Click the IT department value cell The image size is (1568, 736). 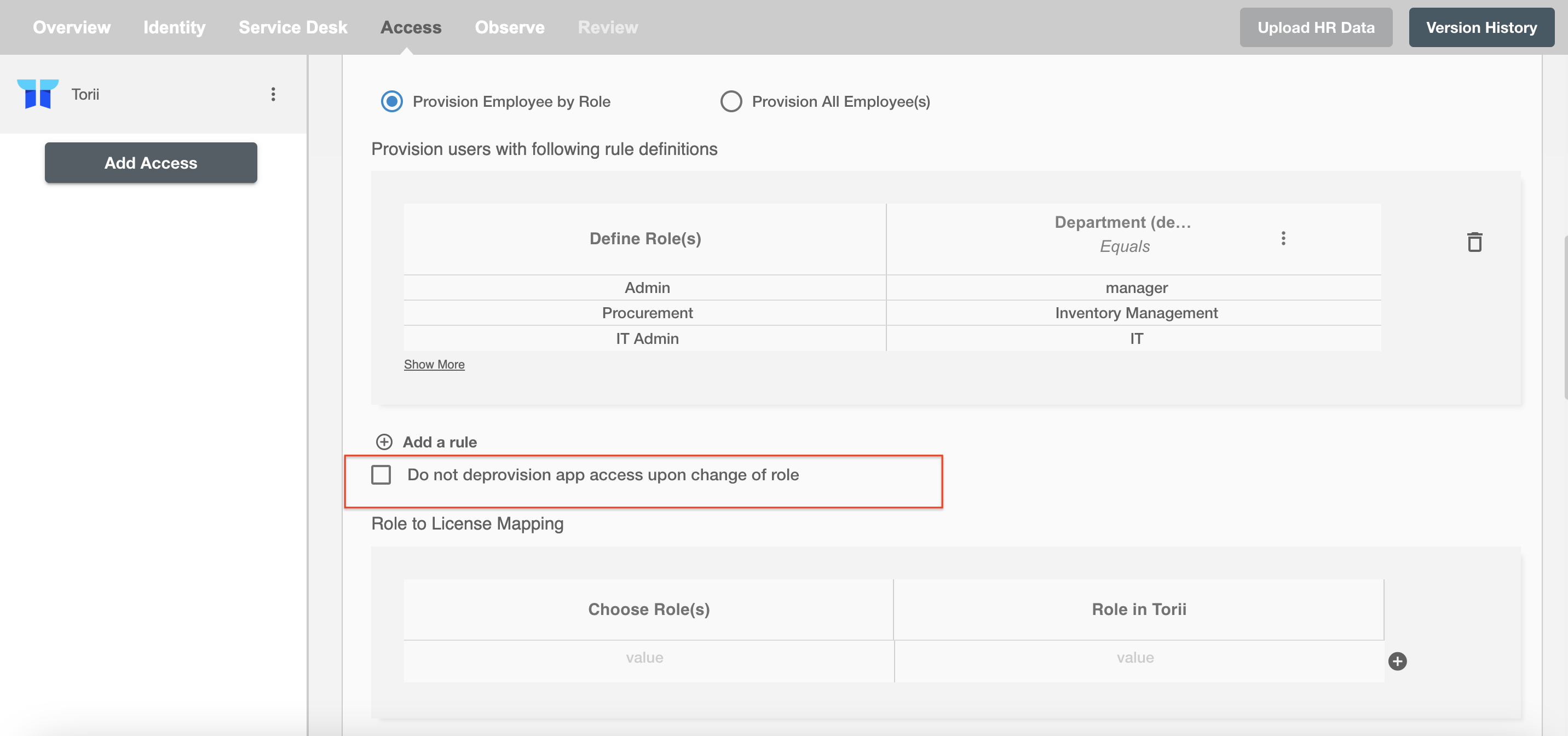(1134, 338)
